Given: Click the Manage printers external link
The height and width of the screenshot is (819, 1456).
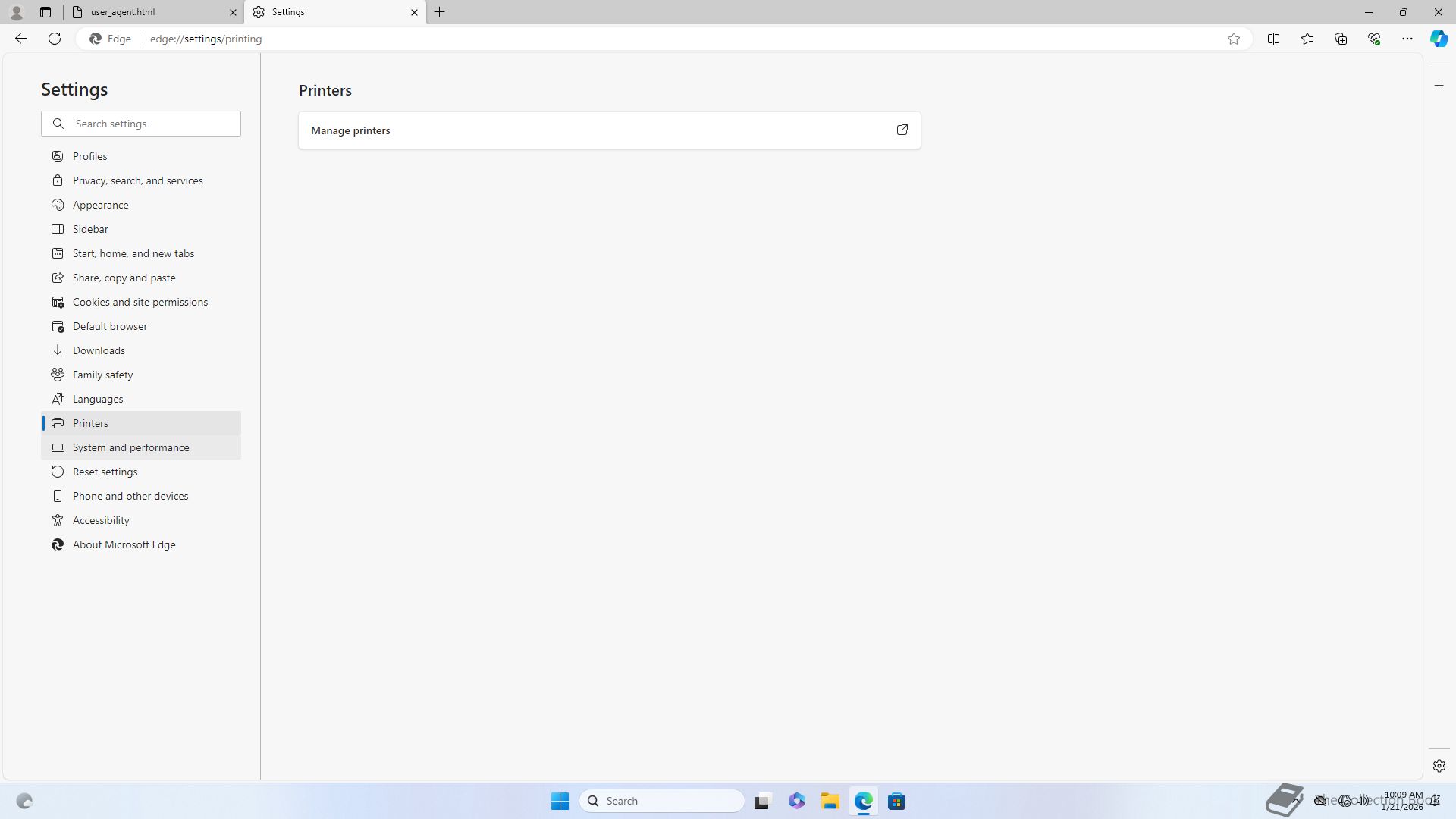Looking at the screenshot, I should point(902,130).
